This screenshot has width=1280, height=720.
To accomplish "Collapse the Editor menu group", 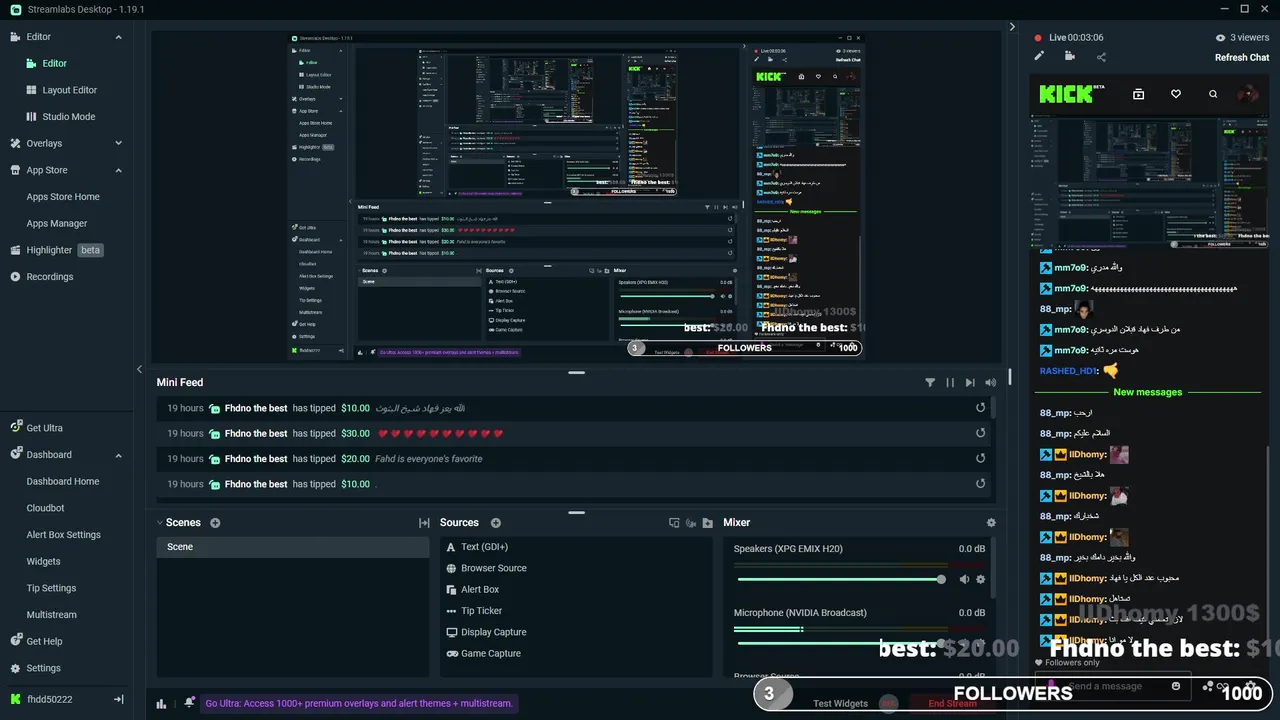I will click(x=118, y=37).
